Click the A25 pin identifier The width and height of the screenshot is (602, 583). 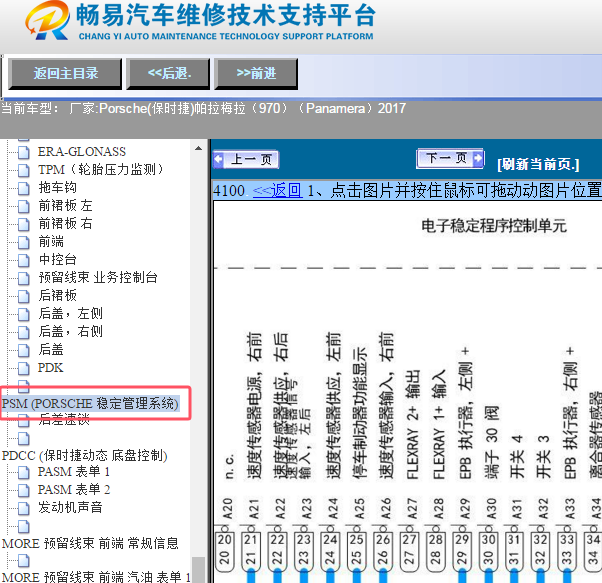click(359, 509)
